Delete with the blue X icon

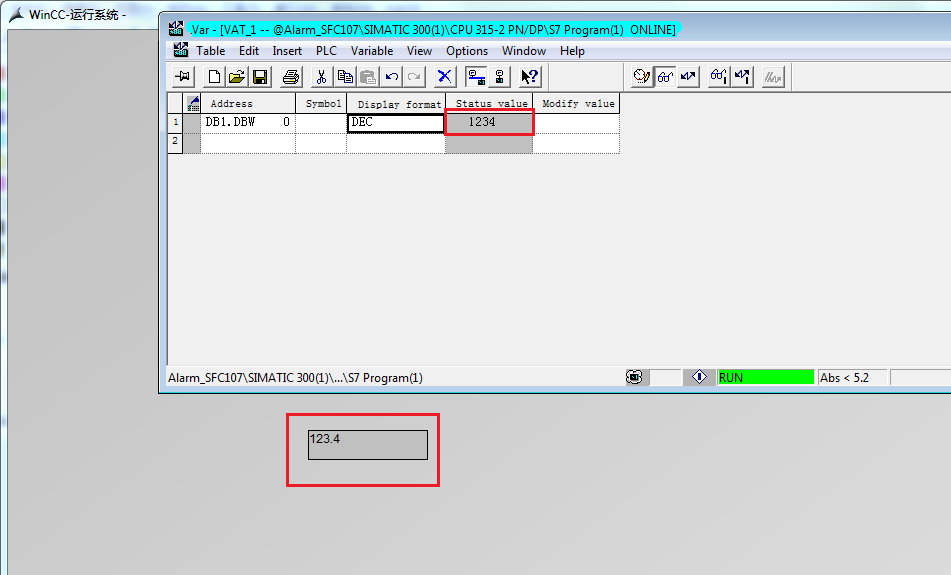tap(445, 77)
